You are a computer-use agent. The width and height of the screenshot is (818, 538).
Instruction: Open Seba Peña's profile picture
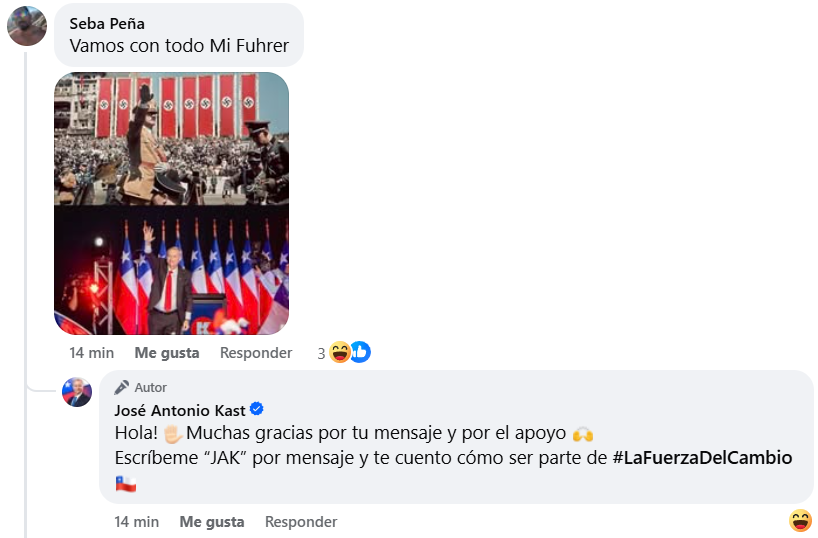pyautogui.click(x=27, y=26)
